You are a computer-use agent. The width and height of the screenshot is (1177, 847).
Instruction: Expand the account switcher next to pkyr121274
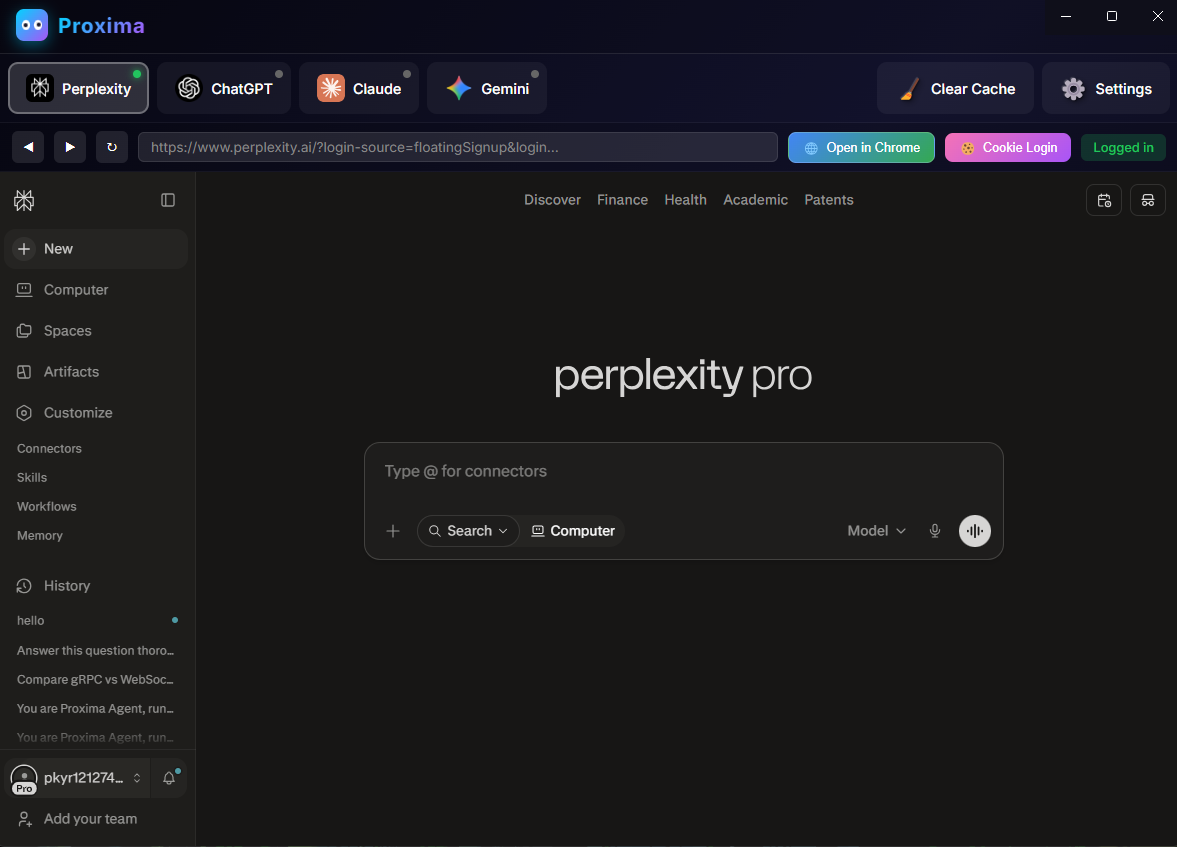click(137, 778)
